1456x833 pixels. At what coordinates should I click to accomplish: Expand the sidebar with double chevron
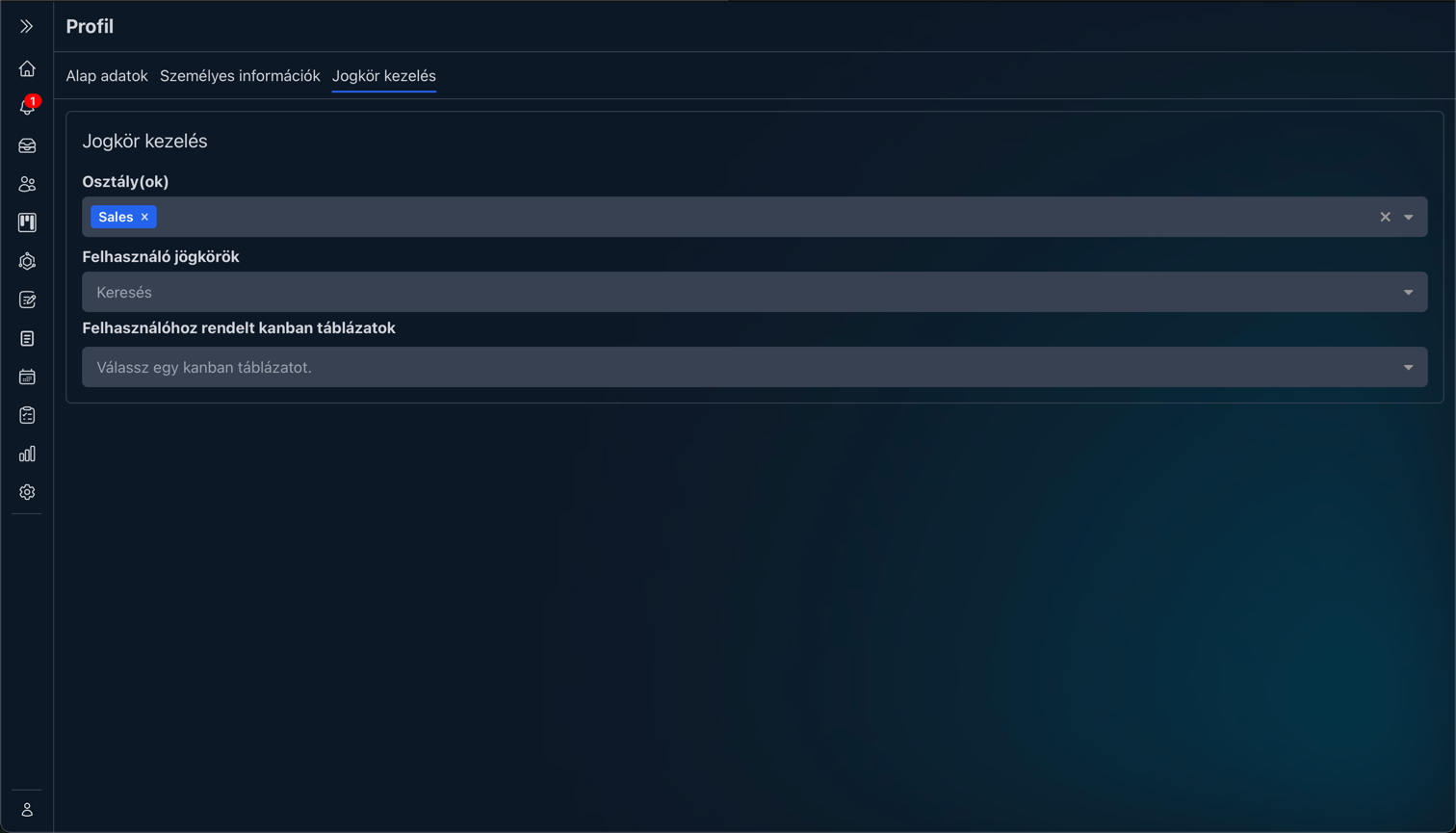(x=27, y=27)
